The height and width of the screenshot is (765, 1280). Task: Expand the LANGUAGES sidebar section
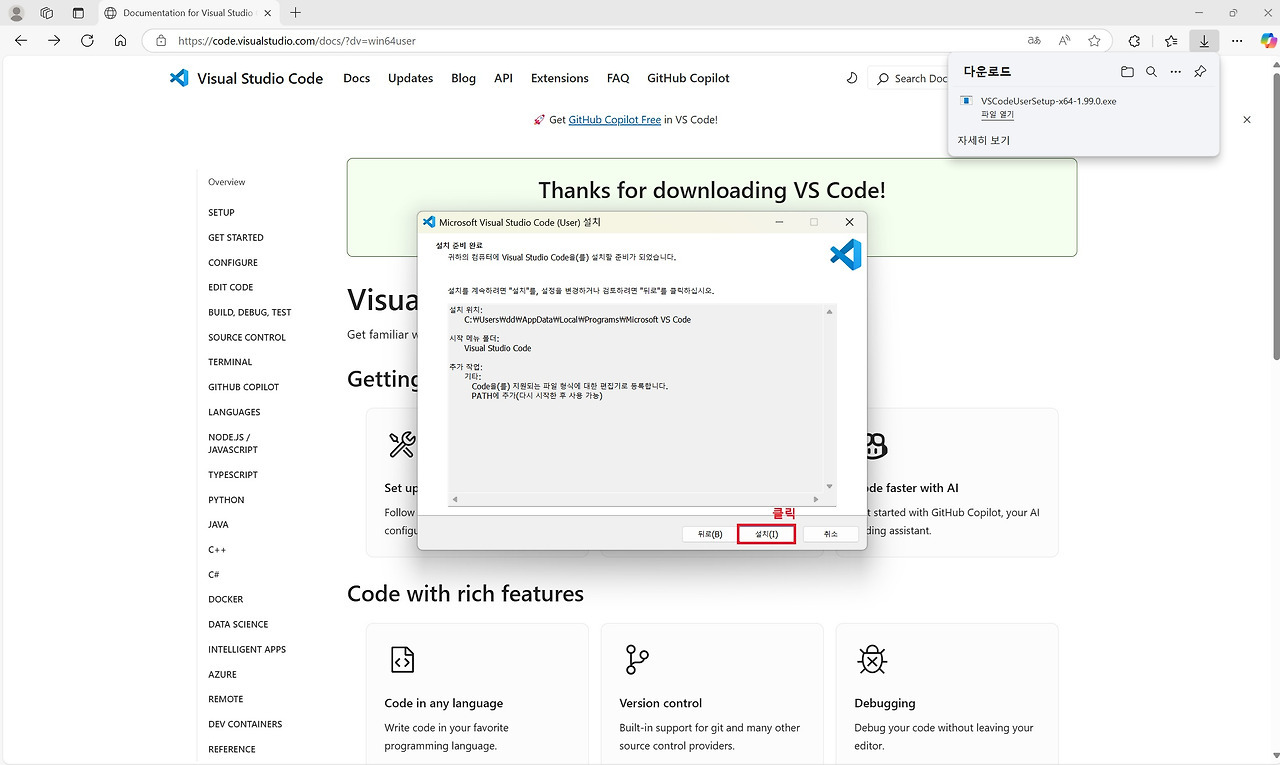click(x=234, y=412)
